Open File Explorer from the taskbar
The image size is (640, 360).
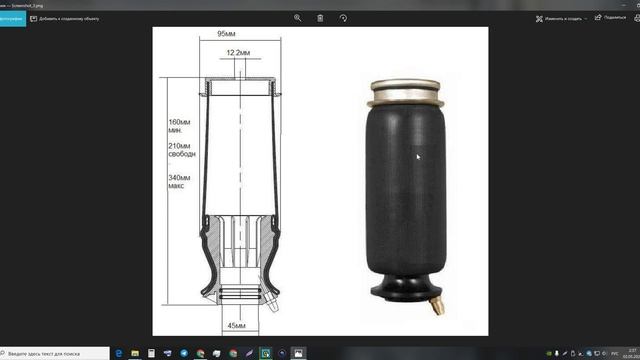point(135,353)
